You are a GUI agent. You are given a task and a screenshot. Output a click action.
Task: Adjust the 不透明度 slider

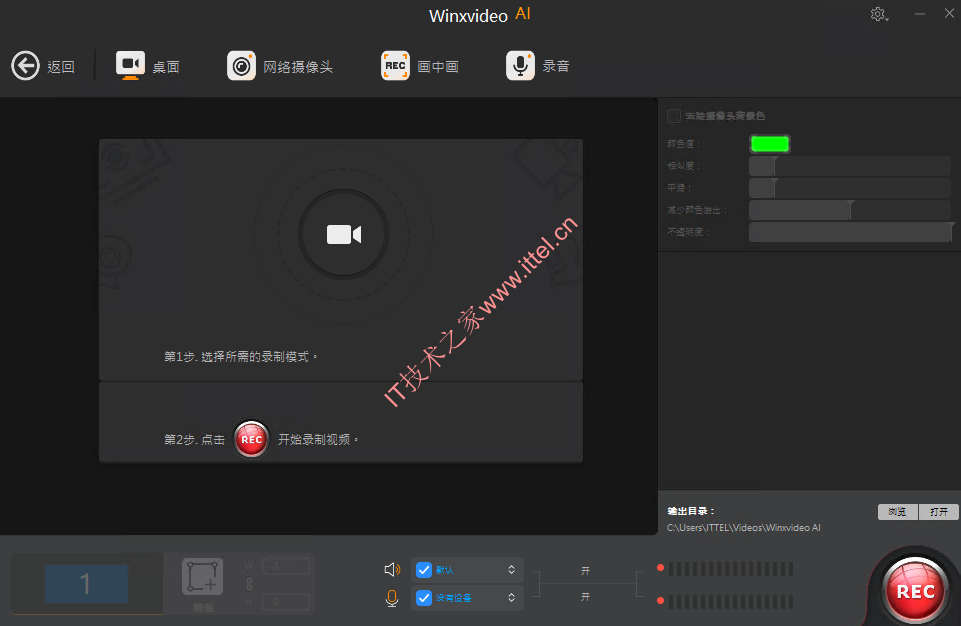(850, 232)
